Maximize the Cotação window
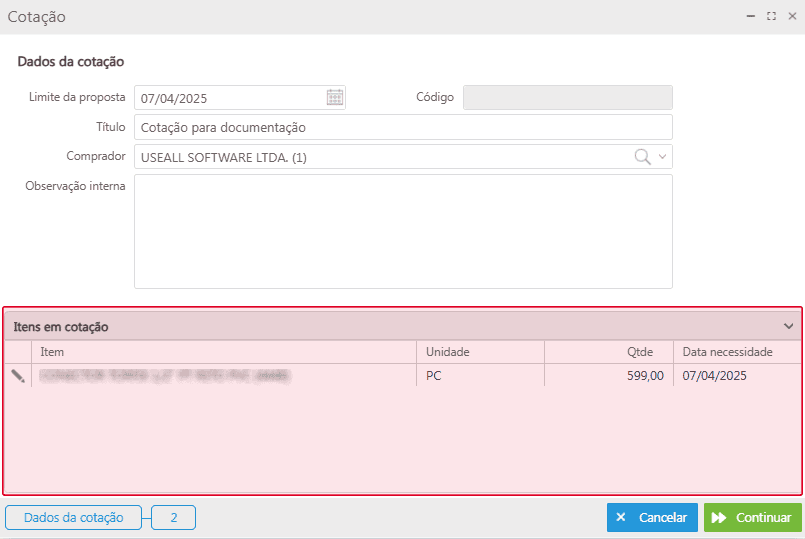 click(771, 17)
